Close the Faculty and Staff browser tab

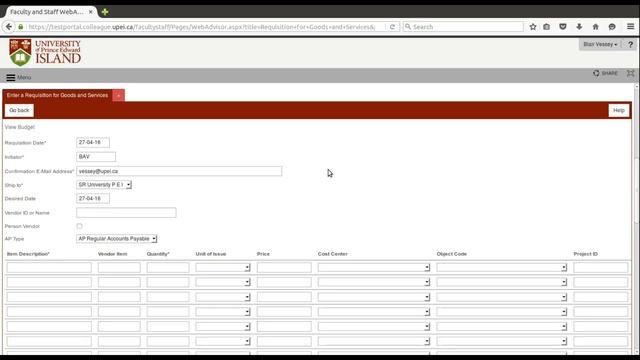pyautogui.click(x=91, y=12)
